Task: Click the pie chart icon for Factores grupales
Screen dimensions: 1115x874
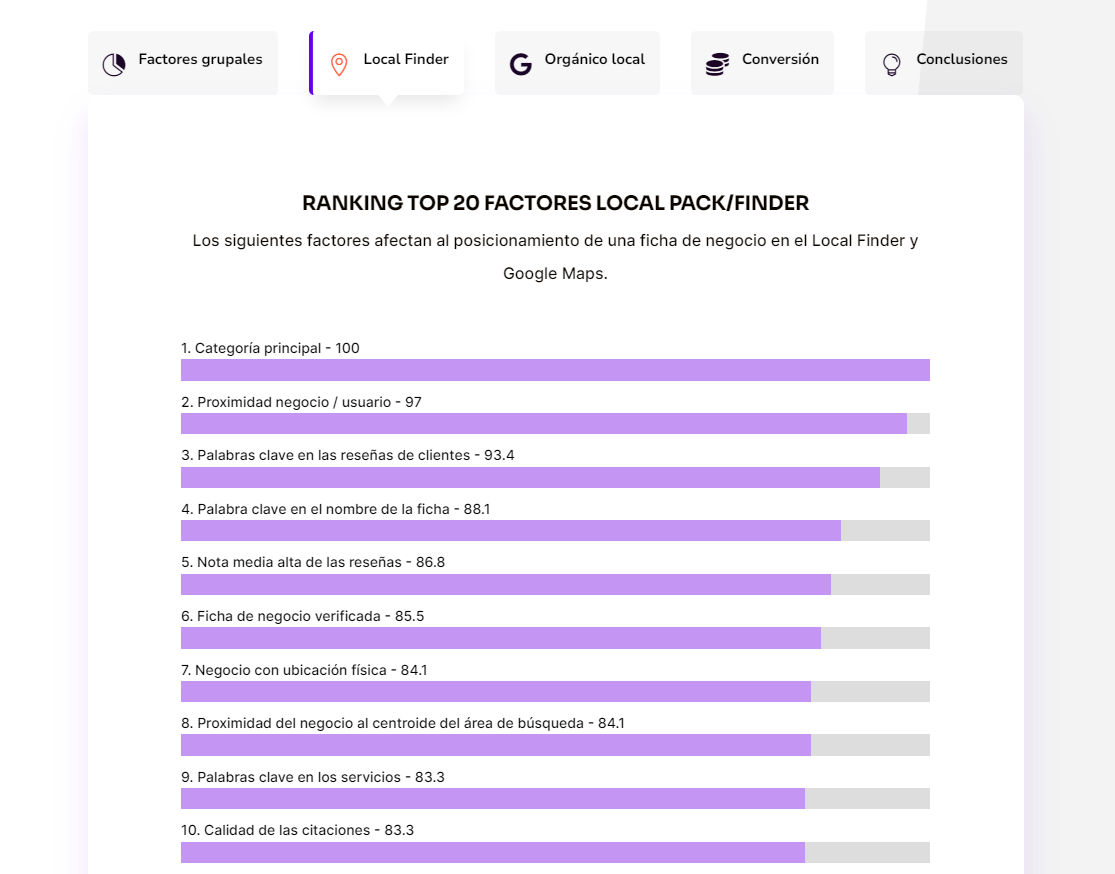Action: (x=114, y=65)
